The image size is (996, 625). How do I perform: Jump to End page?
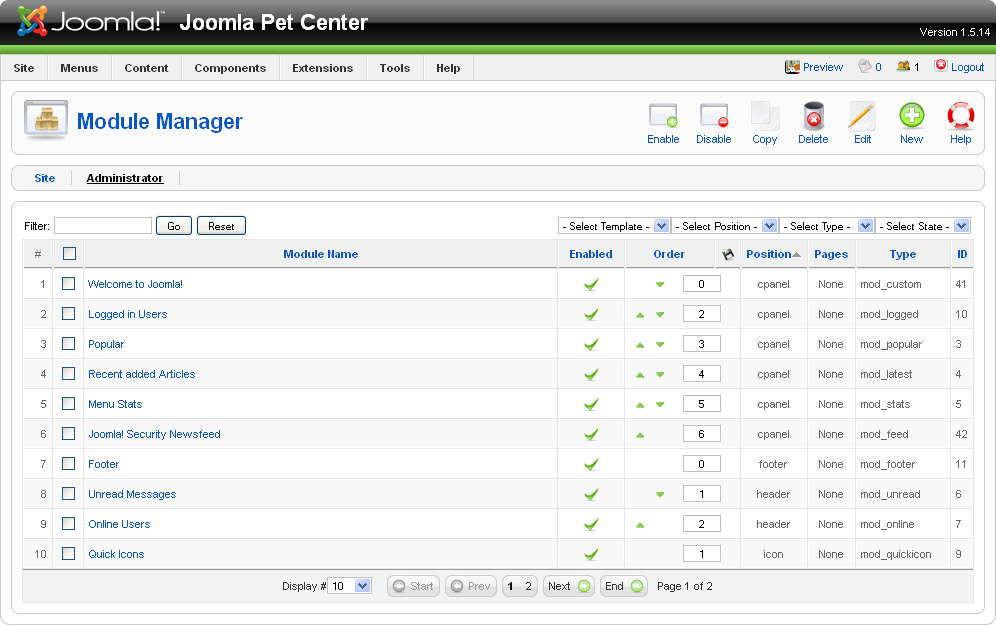click(624, 586)
